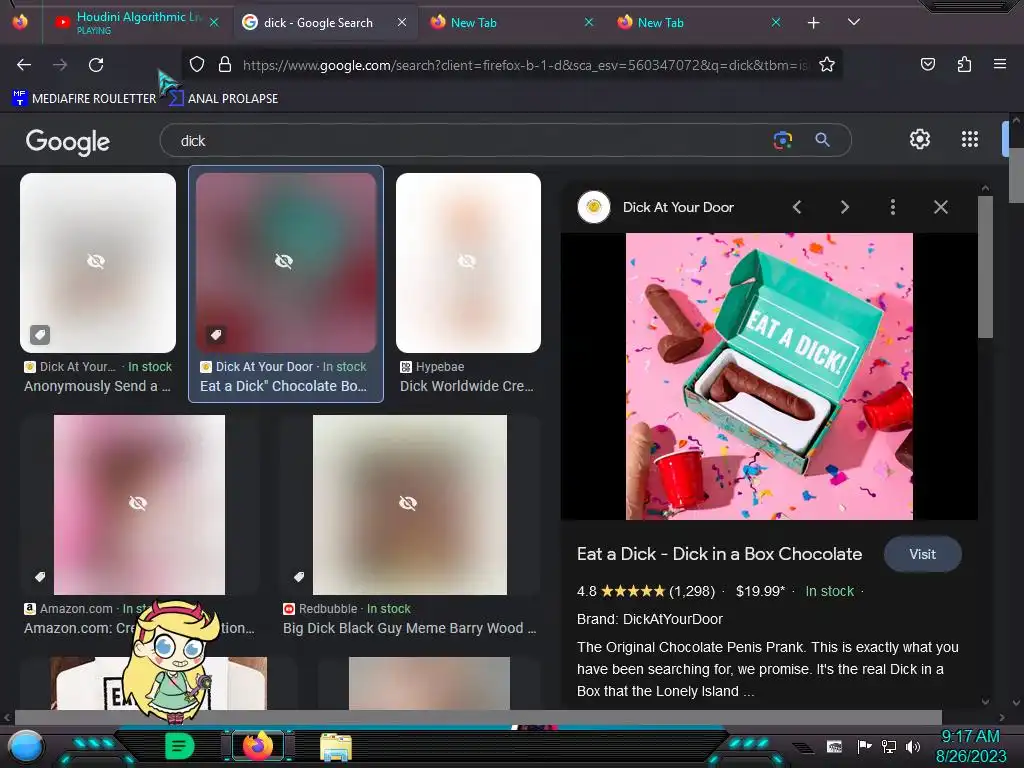Open the large product photo in preview panel
The width and height of the screenshot is (1024, 768).
click(769, 376)
